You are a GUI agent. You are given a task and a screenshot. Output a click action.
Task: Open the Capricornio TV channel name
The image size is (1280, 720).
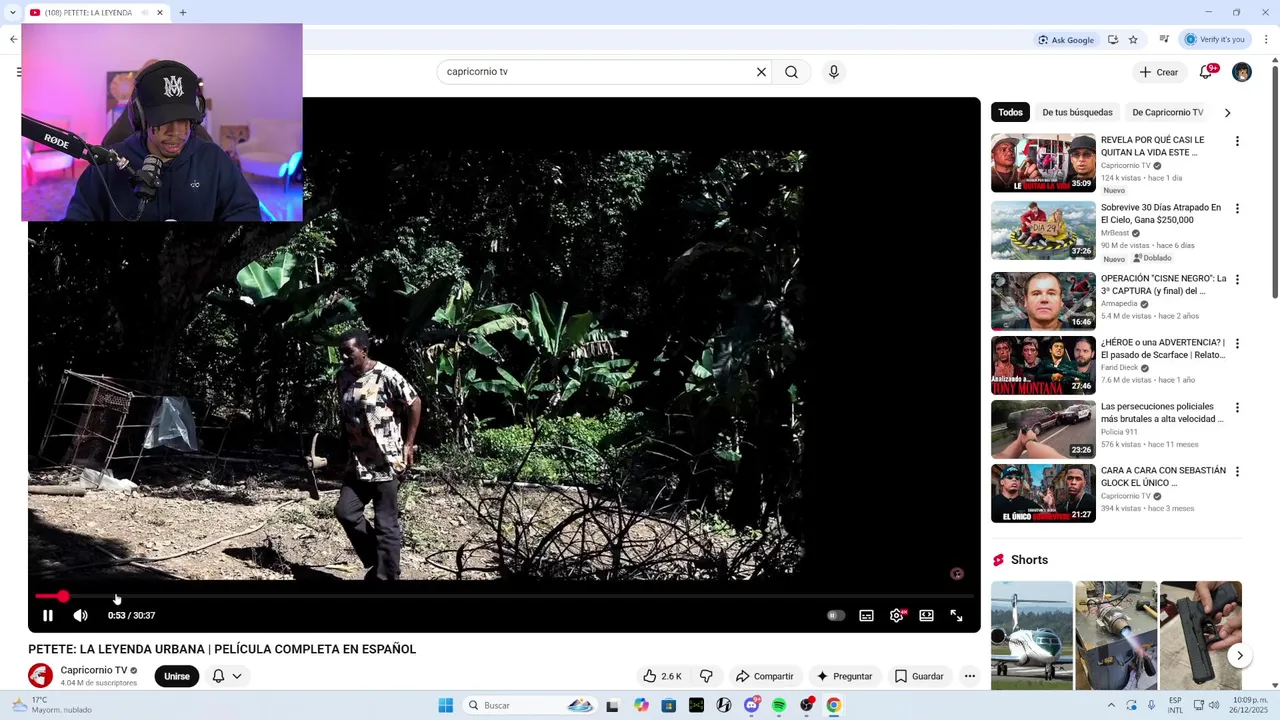click(94, 671)
